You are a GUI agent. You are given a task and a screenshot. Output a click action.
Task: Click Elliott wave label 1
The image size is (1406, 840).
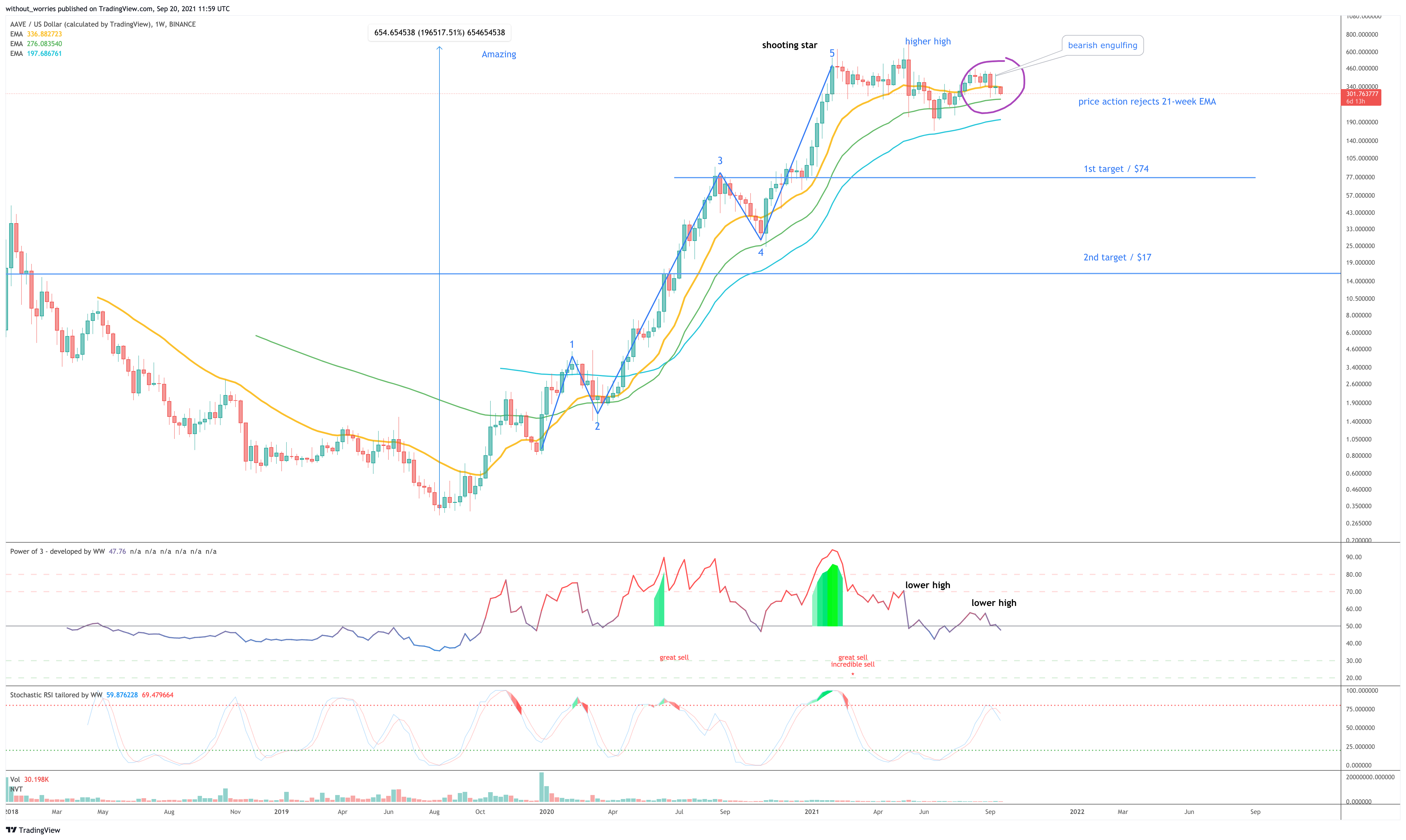point(572,344)
